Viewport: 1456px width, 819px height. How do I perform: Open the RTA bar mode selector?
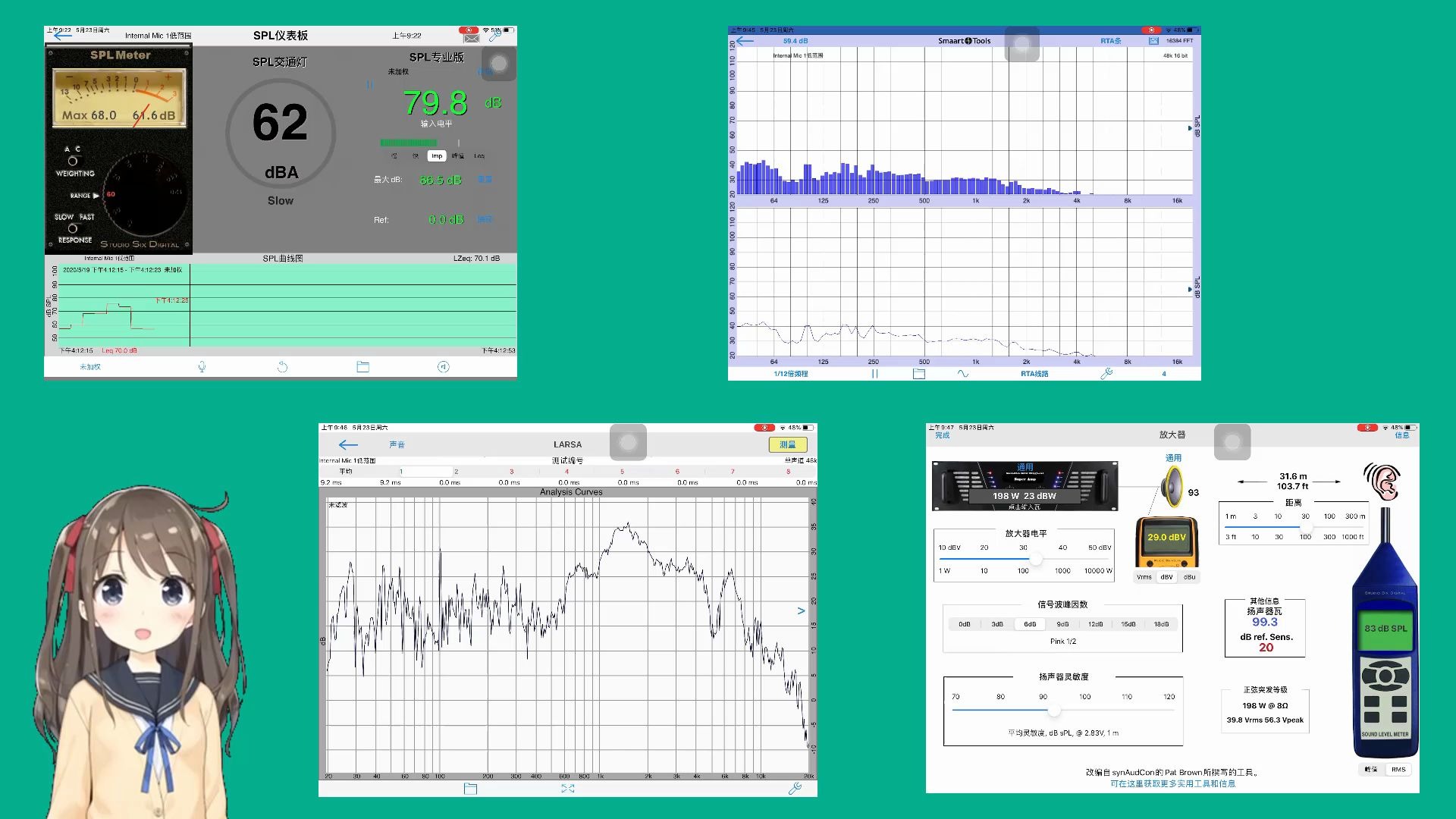pos(1110,41)
